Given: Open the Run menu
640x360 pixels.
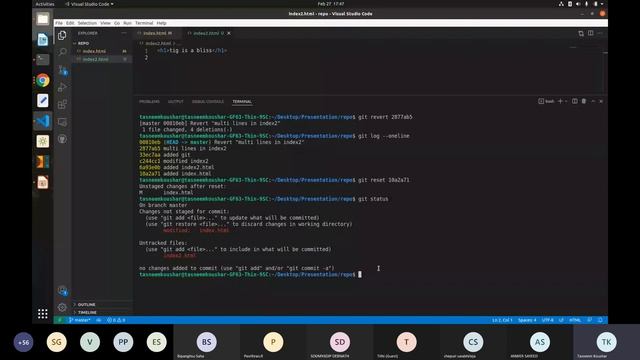Looking at the screenshot, I should [x=127, y=23].
